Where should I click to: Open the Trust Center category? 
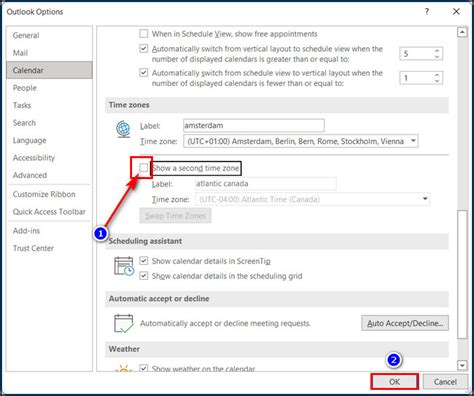(x=49, y=248)
